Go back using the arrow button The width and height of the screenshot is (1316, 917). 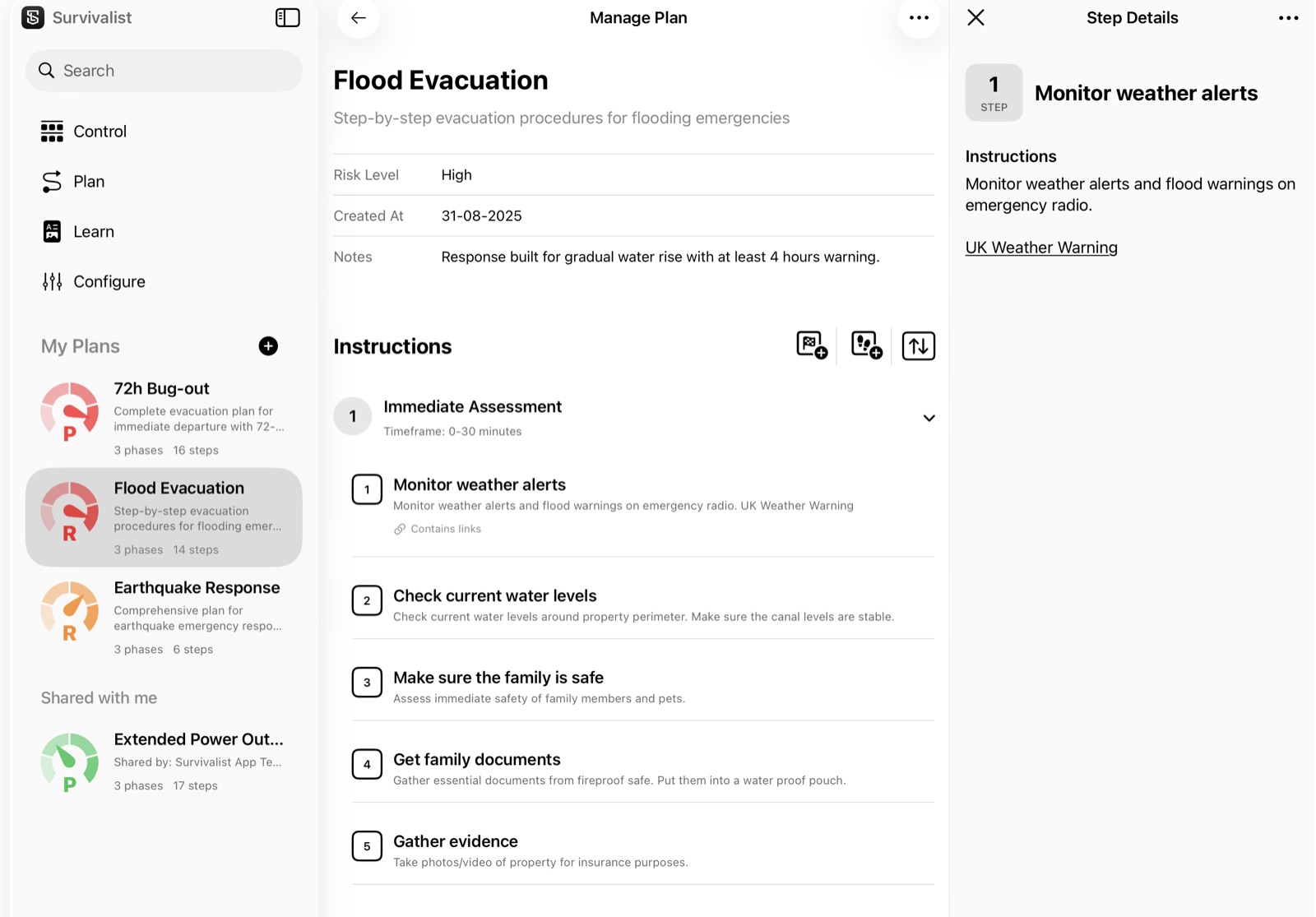click(x=358, y=18)
